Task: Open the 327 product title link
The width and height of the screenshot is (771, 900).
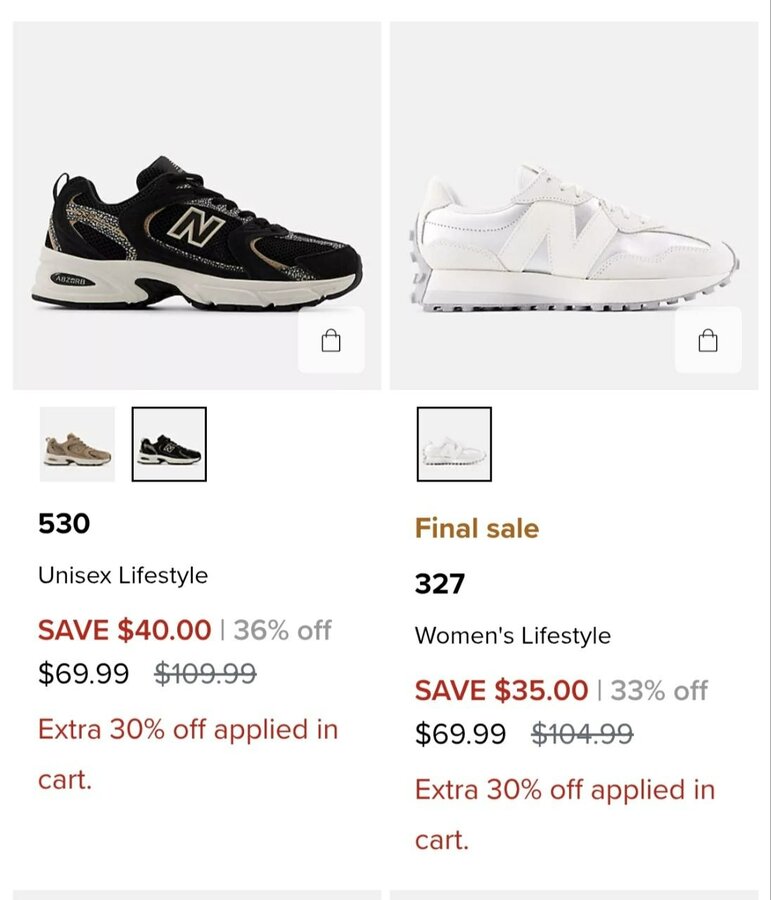Action: coord(440,584)
